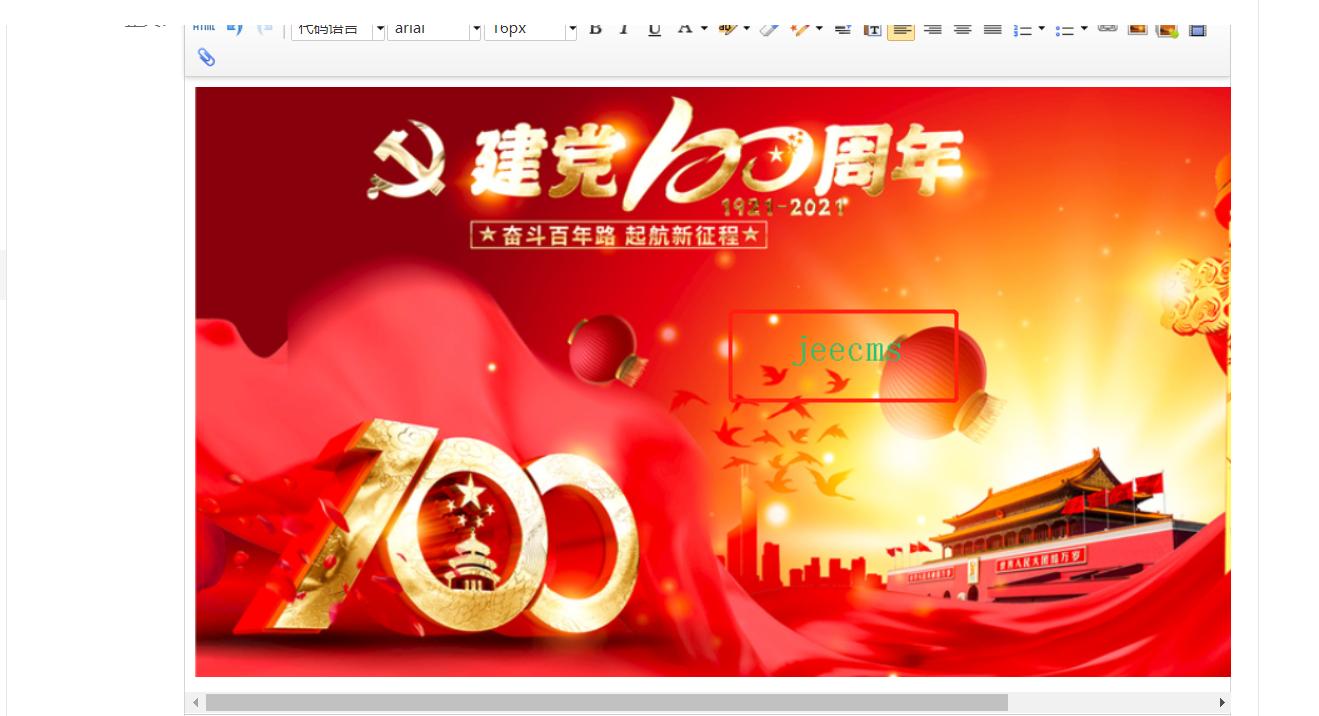Insert a hyperlink with the chain icon
Screen dimensions: 1319x716
point(1107,28)
